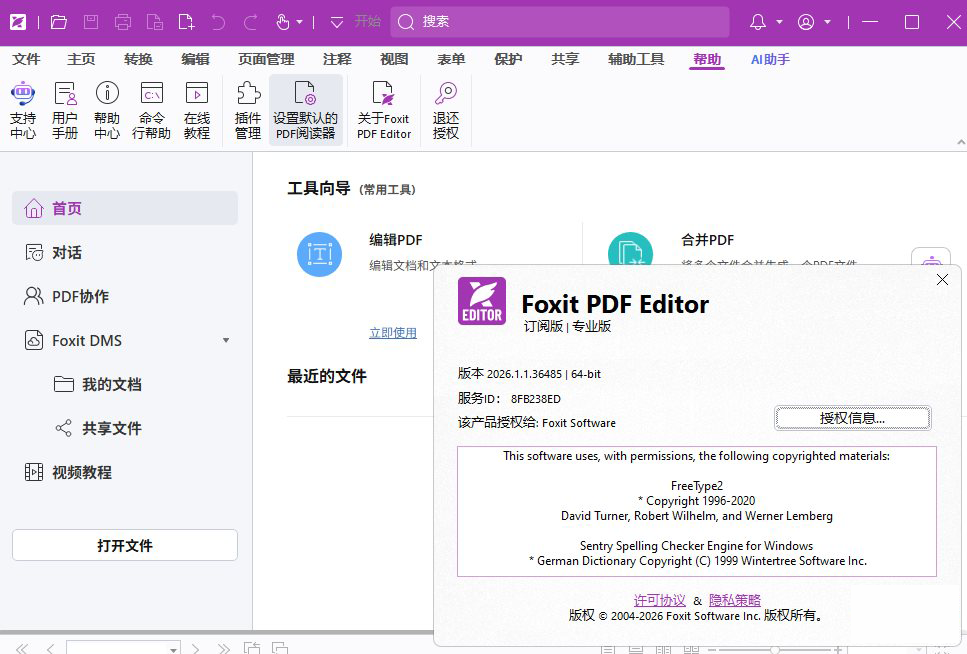Open the page number dropdown in status bar
Screen dimensions: 967x654
(x=173, y=649)
